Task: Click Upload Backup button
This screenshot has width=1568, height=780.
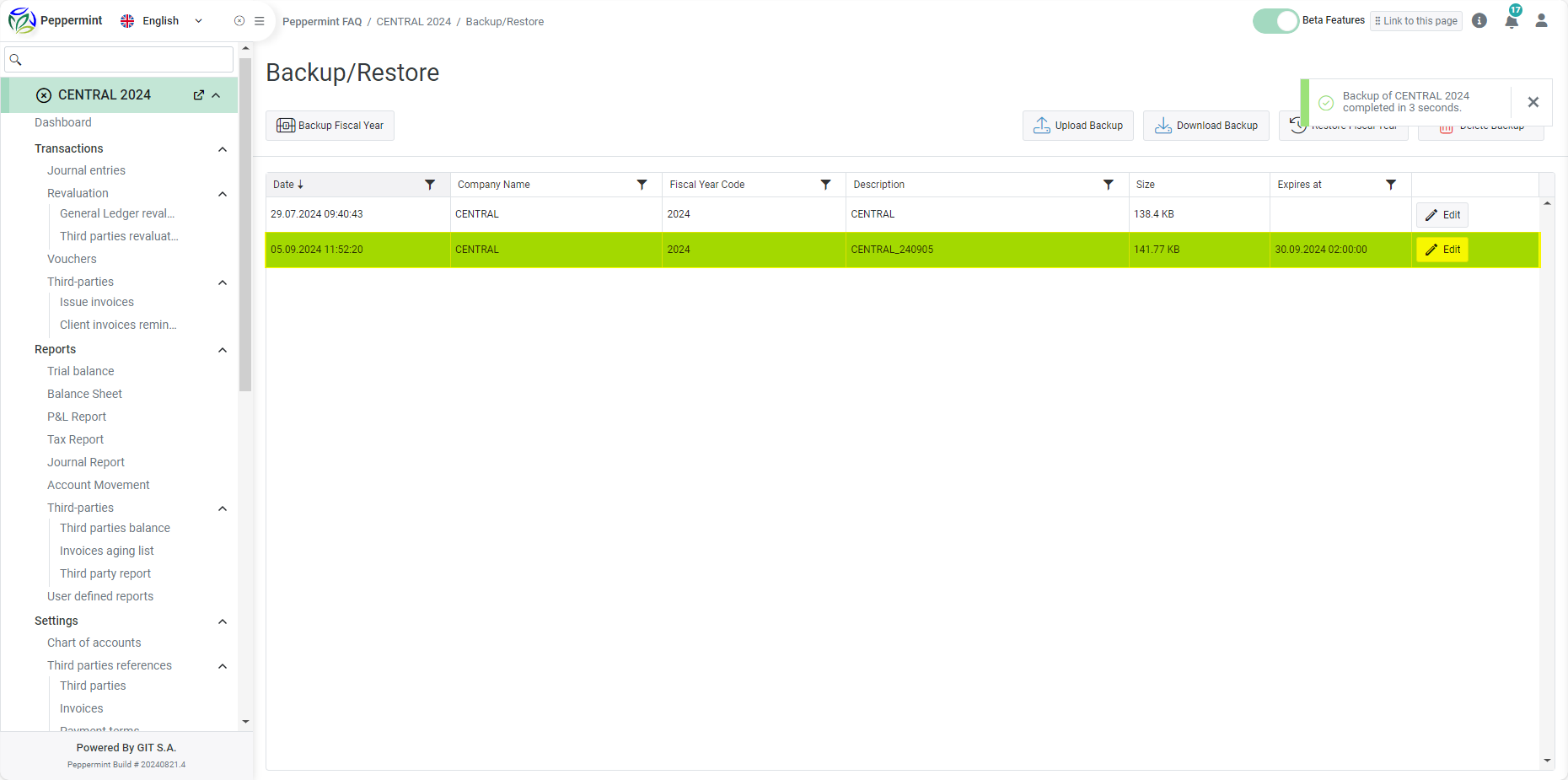Action: click(1078, 126)
